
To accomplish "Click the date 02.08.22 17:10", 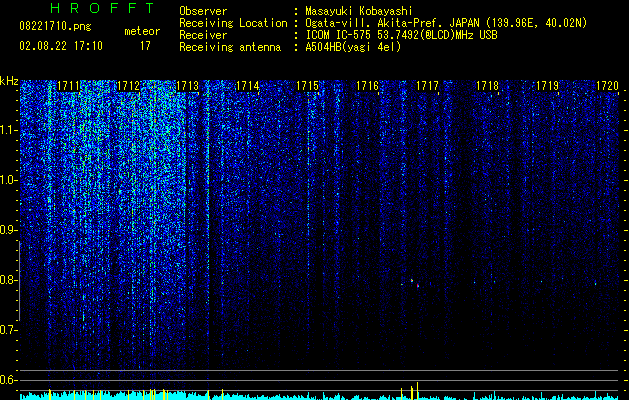I will 61,46.
